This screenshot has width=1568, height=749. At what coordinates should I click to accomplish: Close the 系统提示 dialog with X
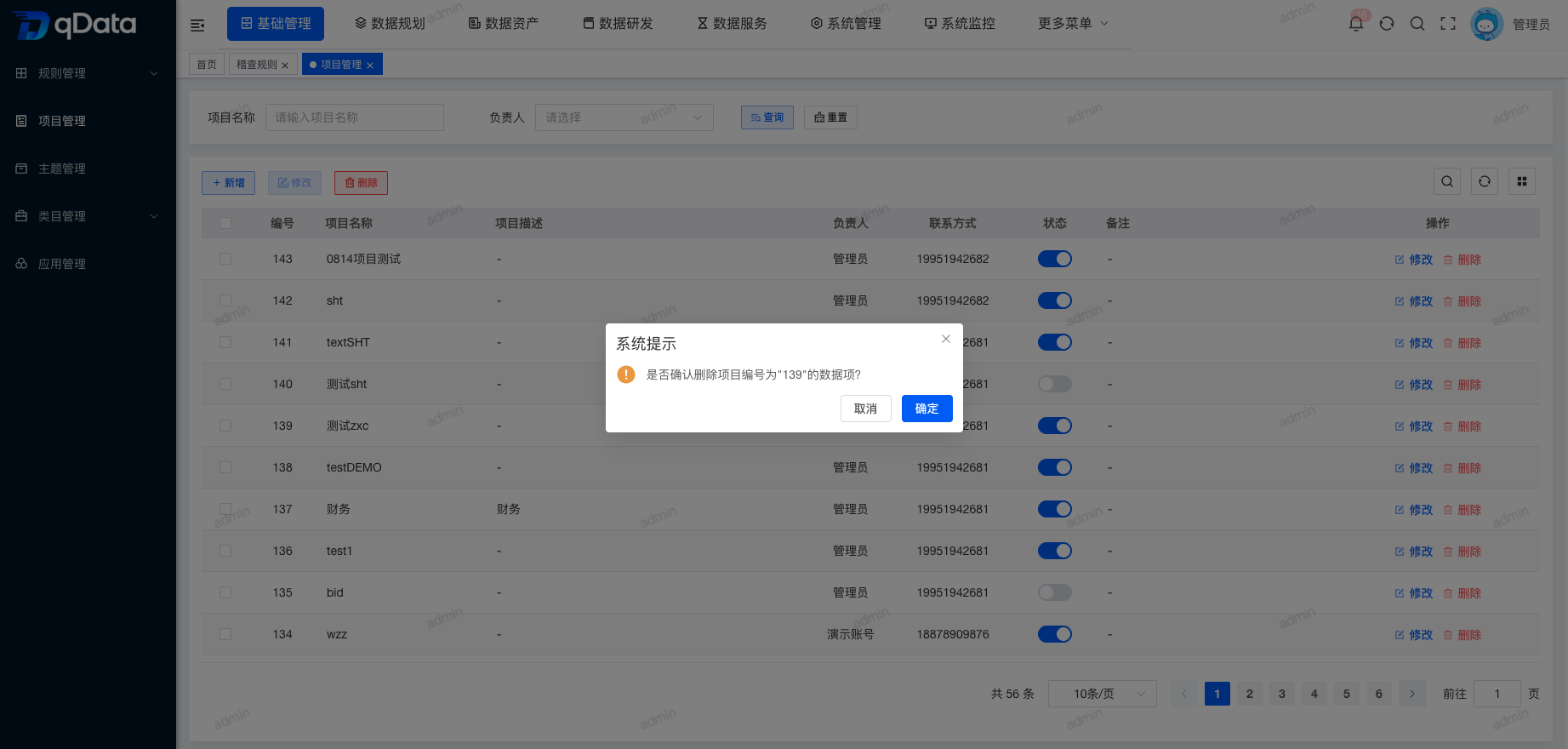tap(945, 339)
